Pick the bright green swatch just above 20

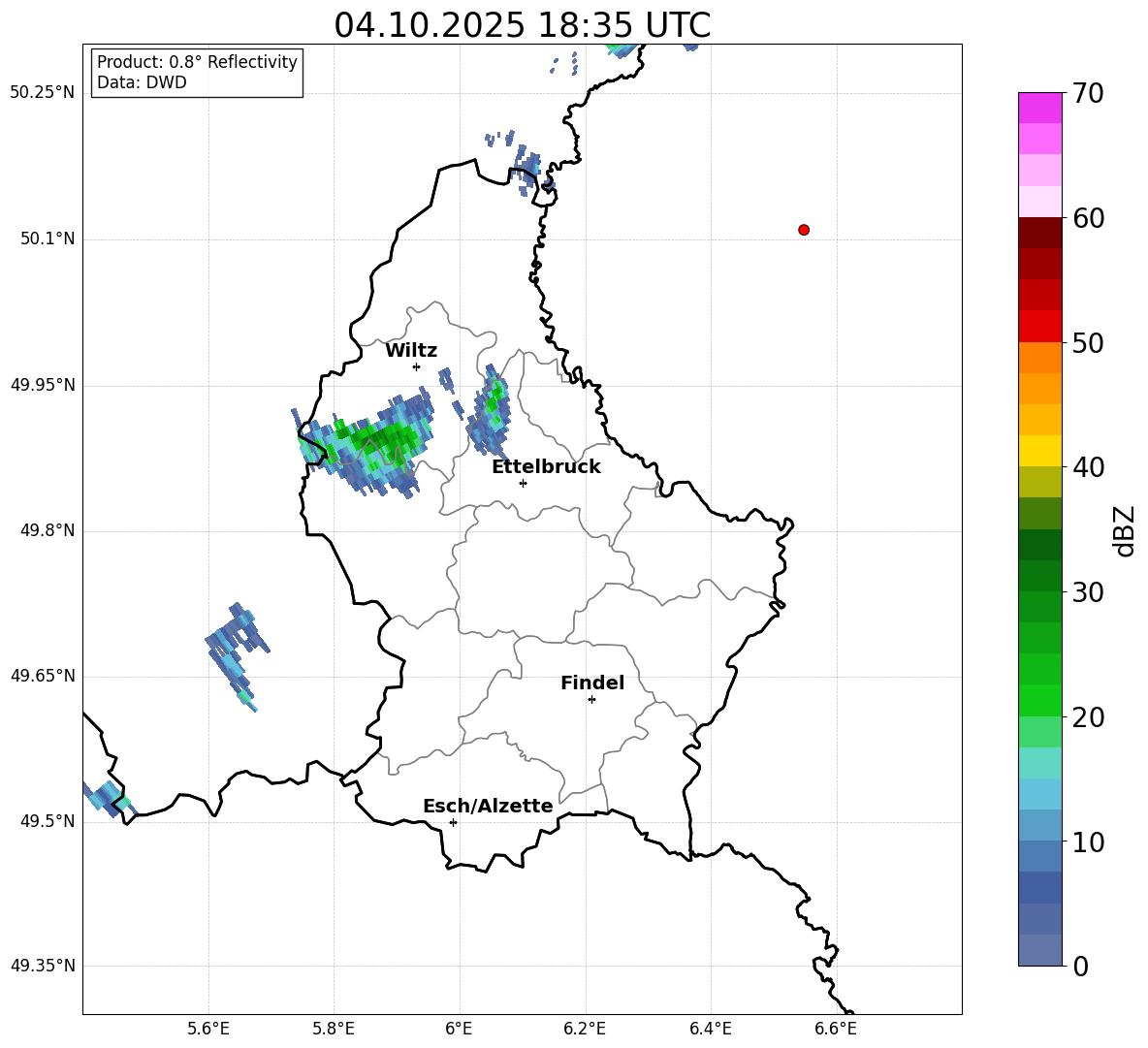click(x=1040, y=700)
